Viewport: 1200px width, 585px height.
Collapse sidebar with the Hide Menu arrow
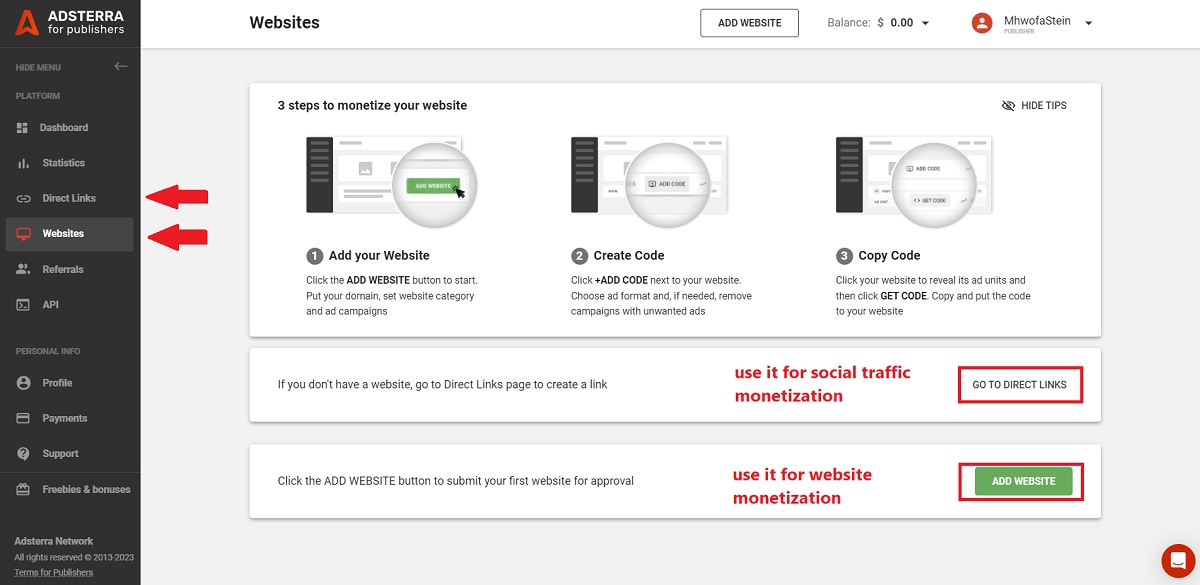(x=121, y=67)
